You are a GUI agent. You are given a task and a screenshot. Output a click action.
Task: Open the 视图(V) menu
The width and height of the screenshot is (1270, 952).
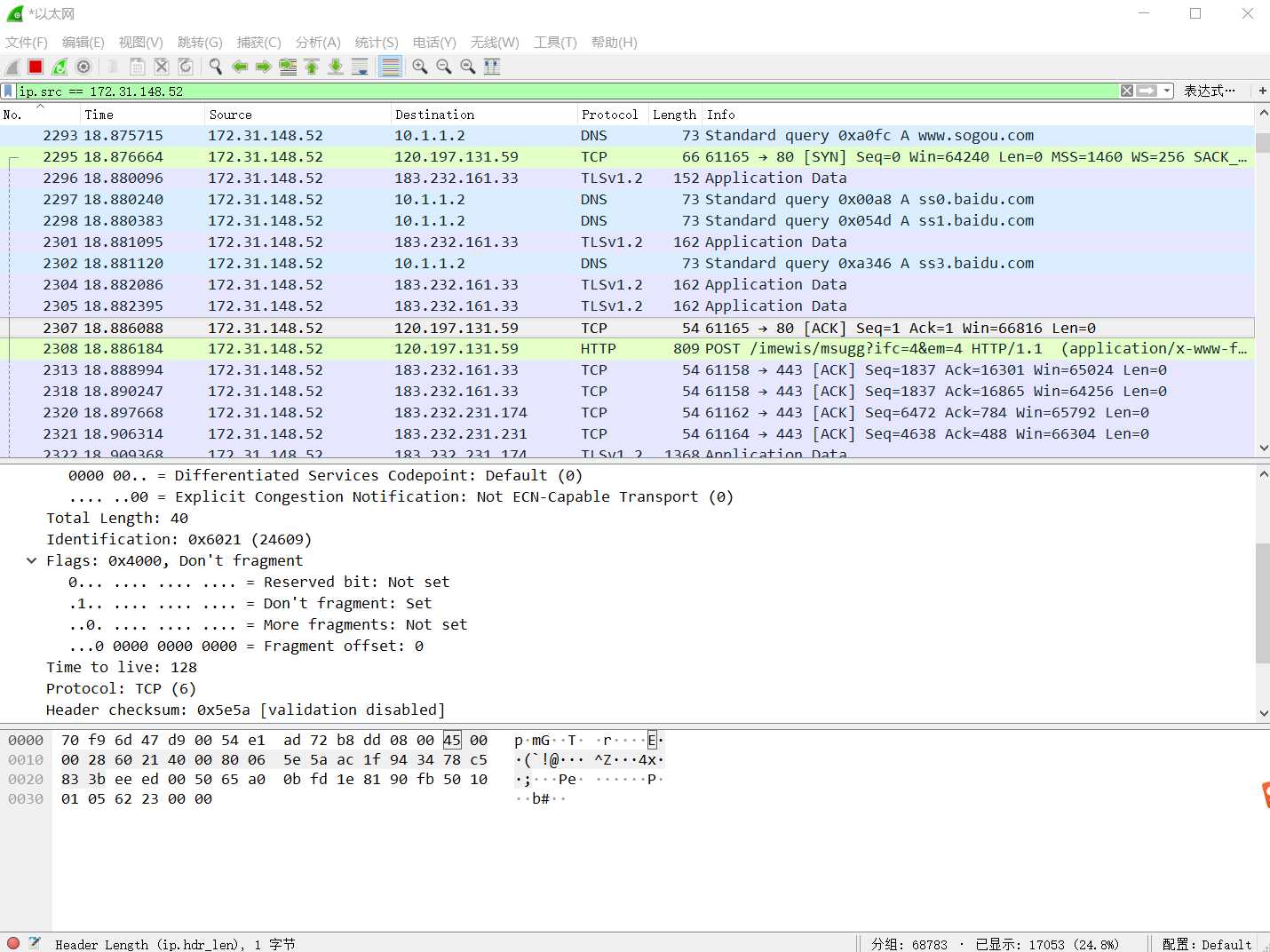point(141,43)
